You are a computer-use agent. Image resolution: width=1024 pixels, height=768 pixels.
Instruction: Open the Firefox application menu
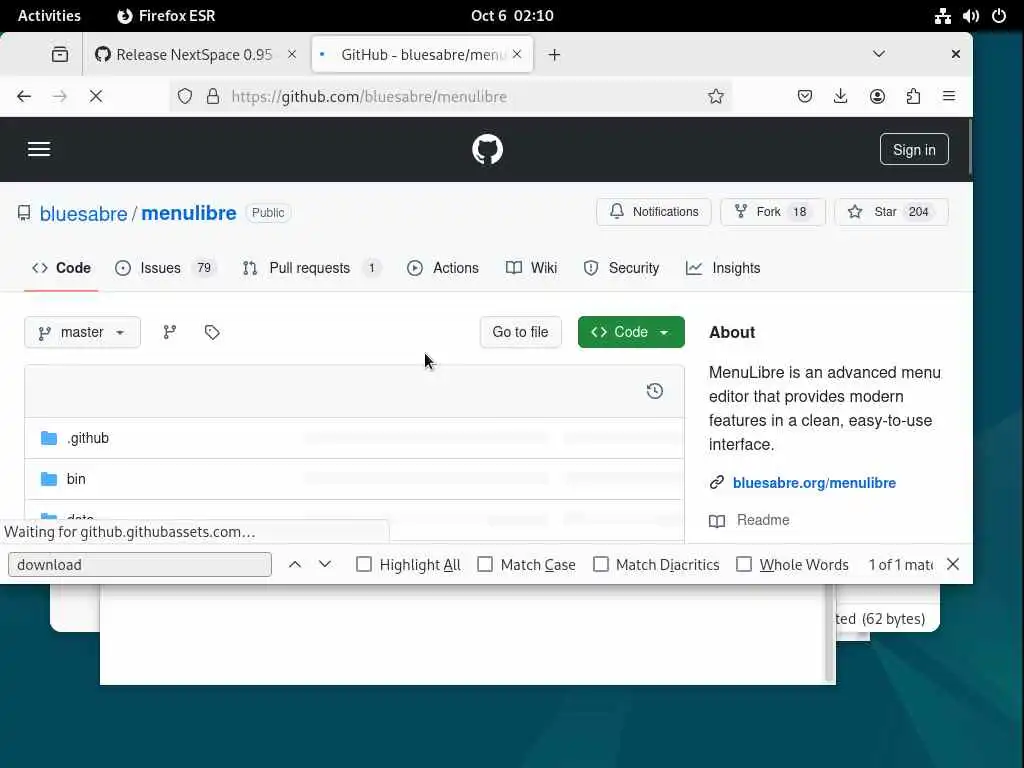coord(949,97)
